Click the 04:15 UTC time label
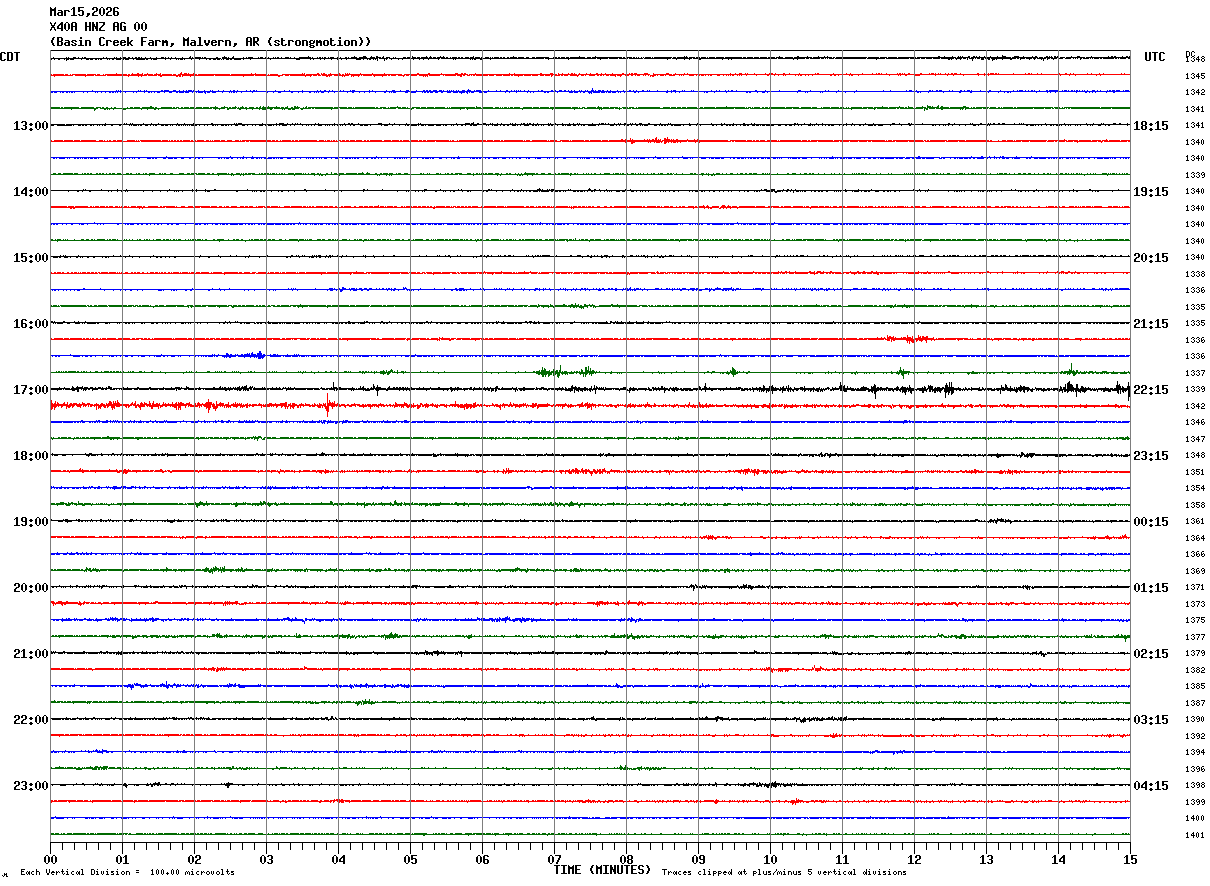Viewport: 1210px width, 886px height. (x=1151, y=786)
